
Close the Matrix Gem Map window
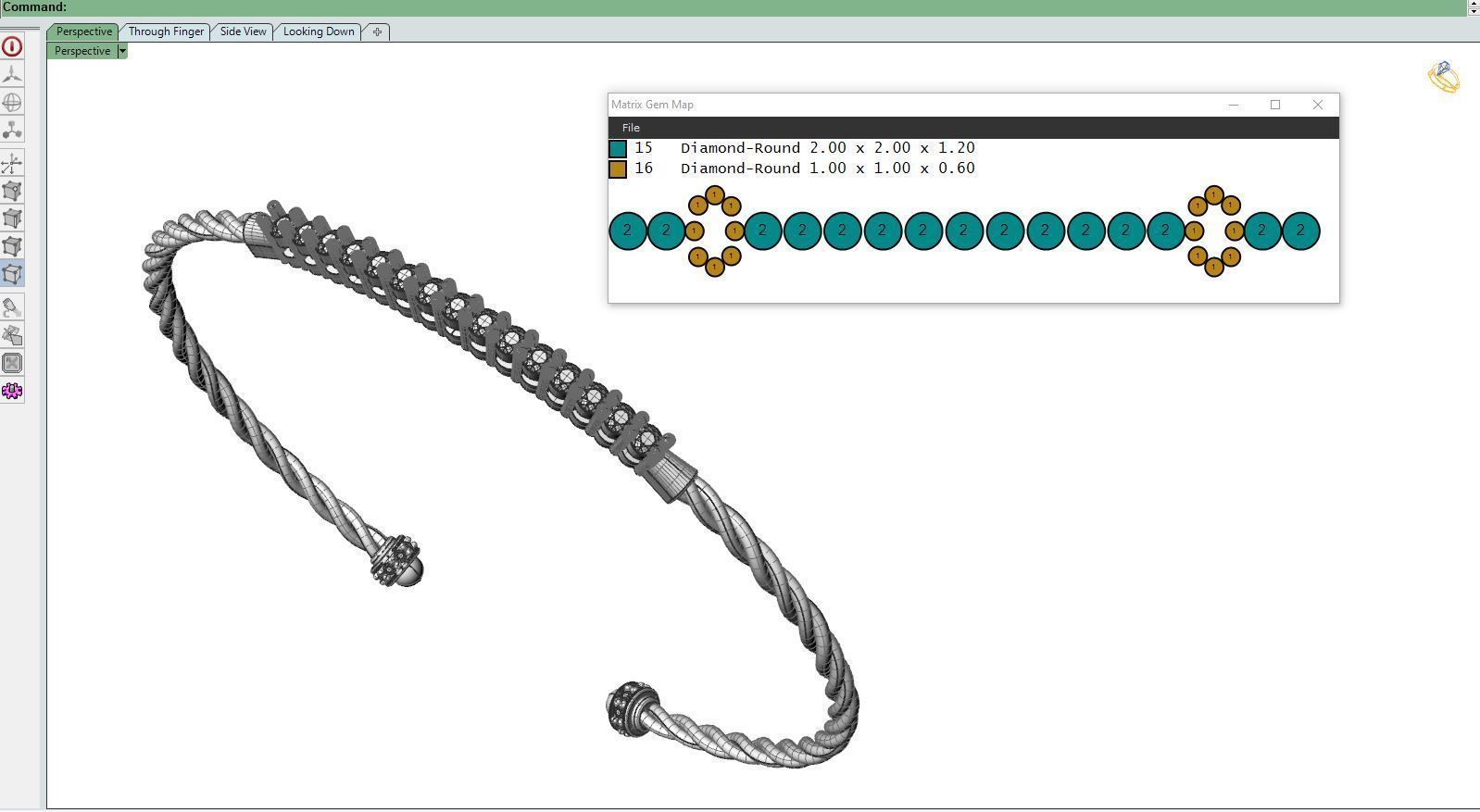[x=1318, y=105]
